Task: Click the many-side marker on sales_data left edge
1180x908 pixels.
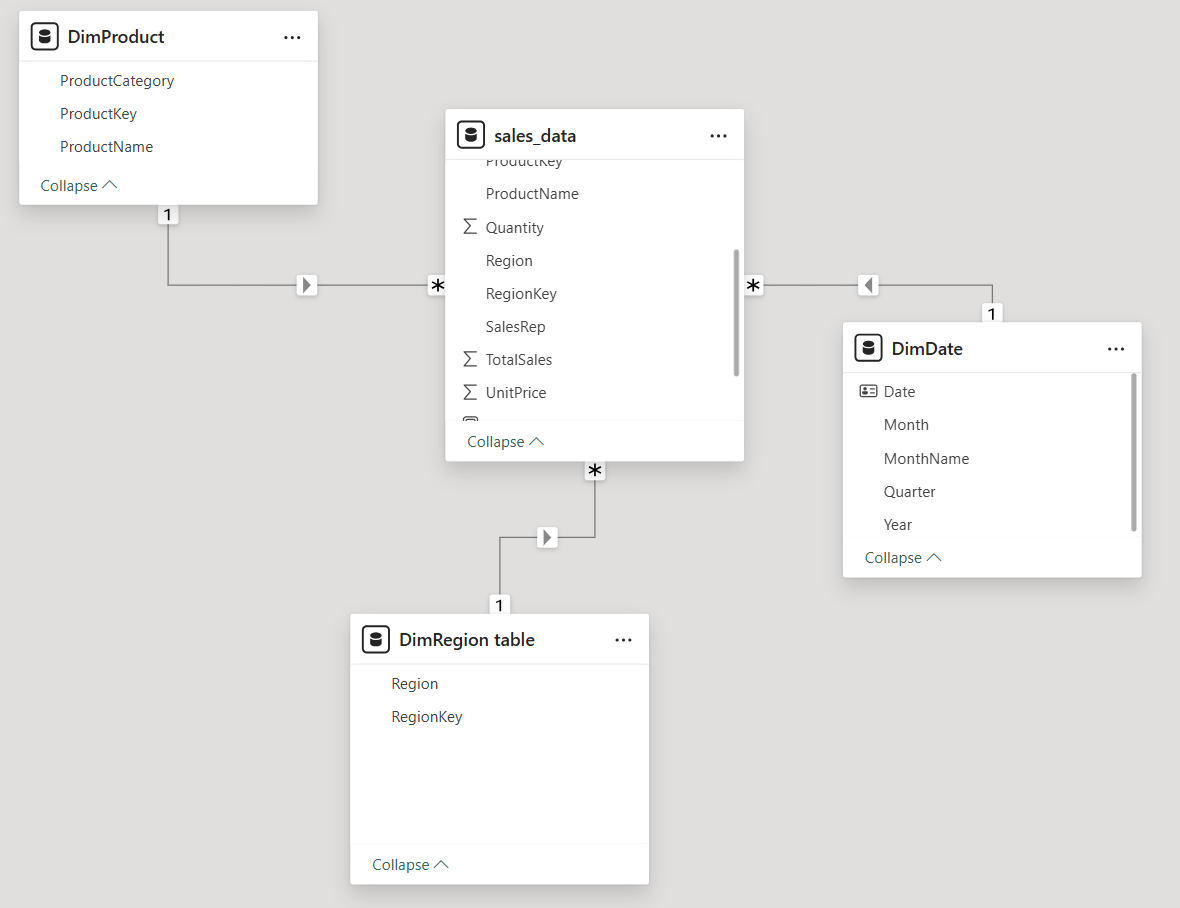Action: tap(437, 285)
